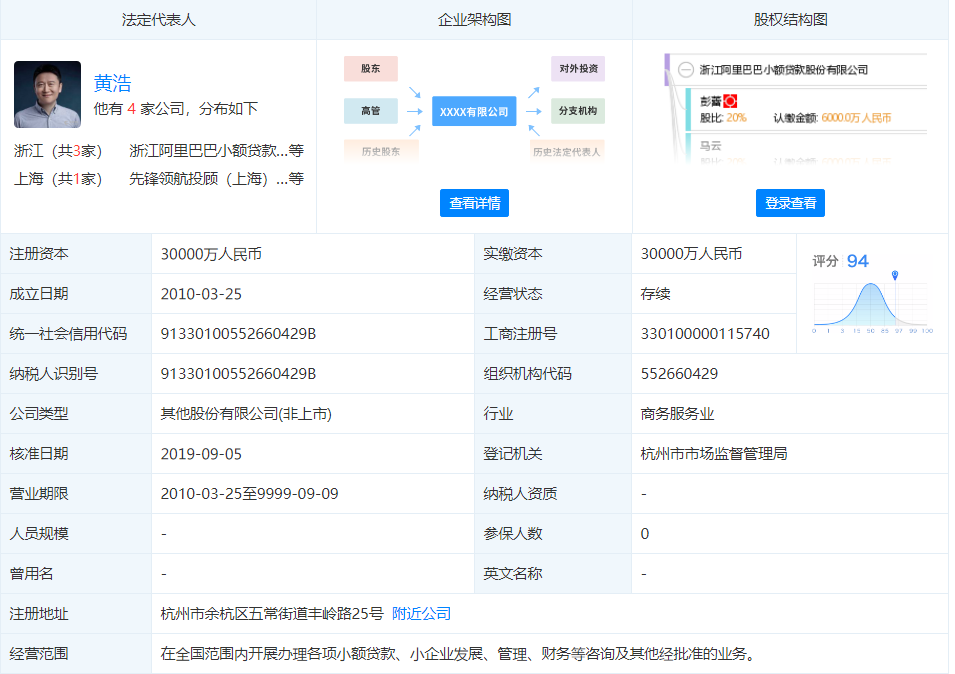Open the 附近公司 link
Viewport: 955px width, 674px height.
click(421, 614)
